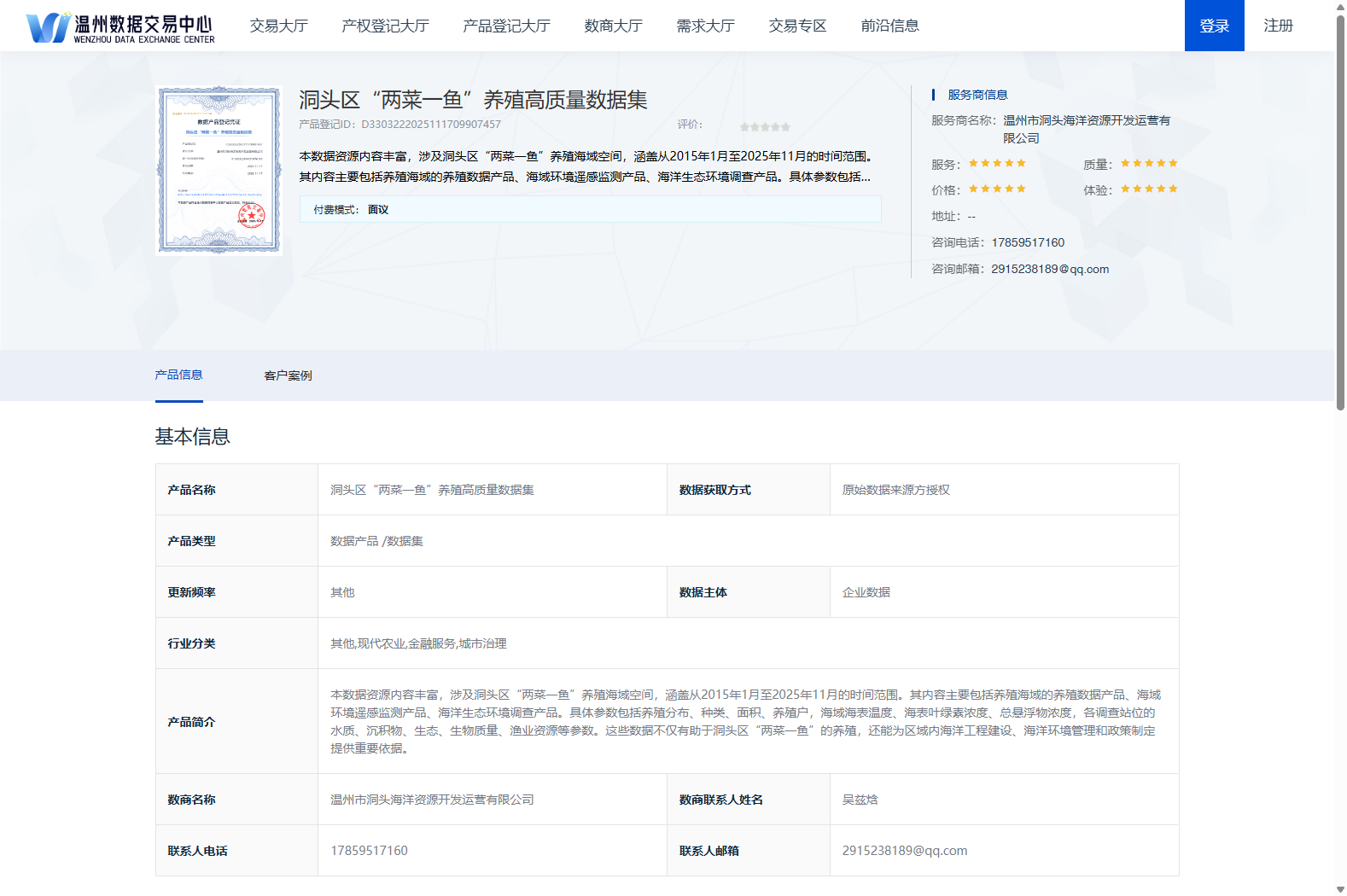Click the 更新频率 value 其他
Image resolution: width=1347 pixels, height=896 pixels.
tap(492, 592)
